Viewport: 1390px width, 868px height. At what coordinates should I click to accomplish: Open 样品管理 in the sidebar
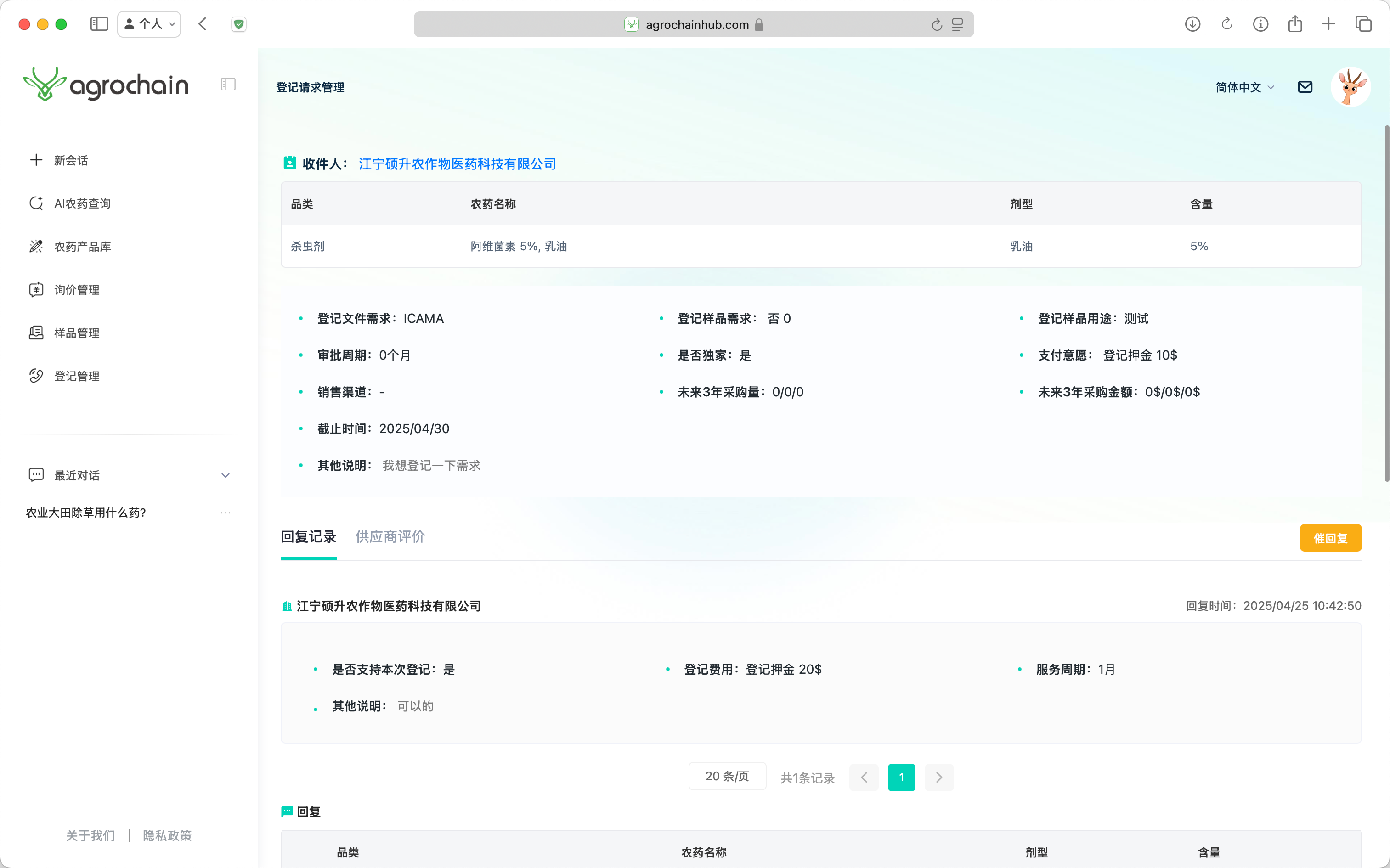tap(76, 333)
